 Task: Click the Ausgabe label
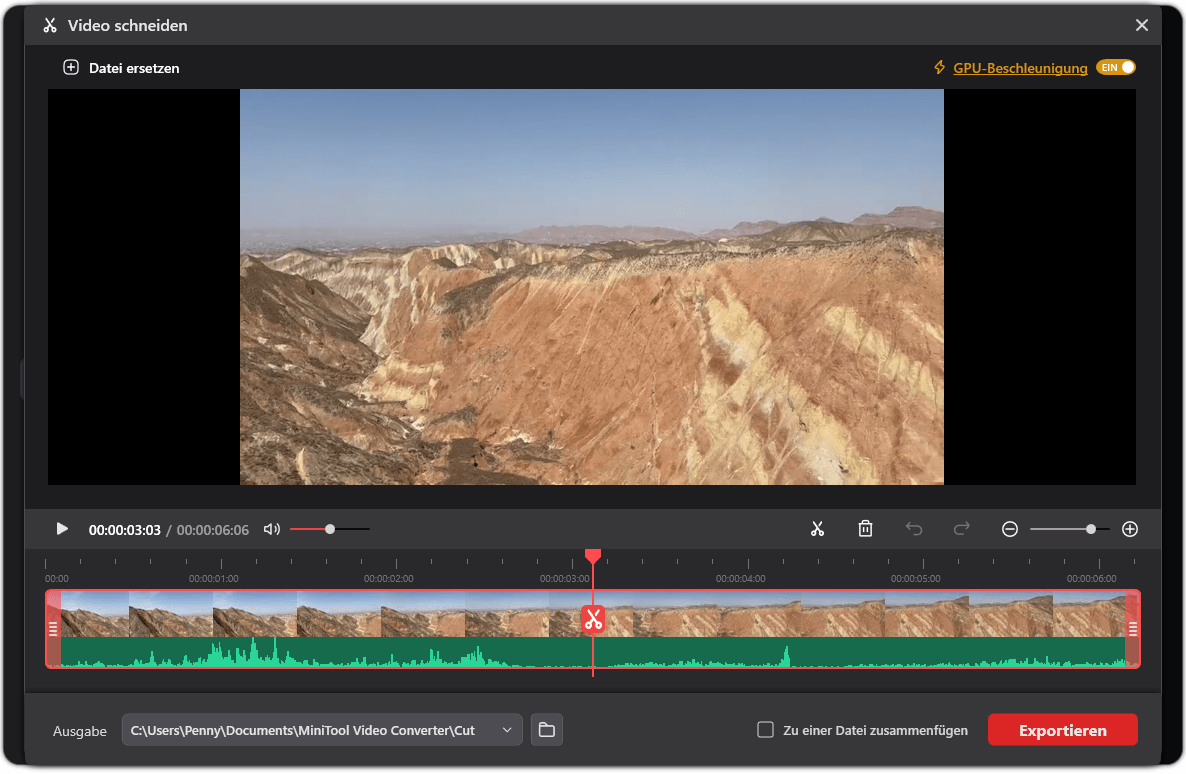point(79,731)
